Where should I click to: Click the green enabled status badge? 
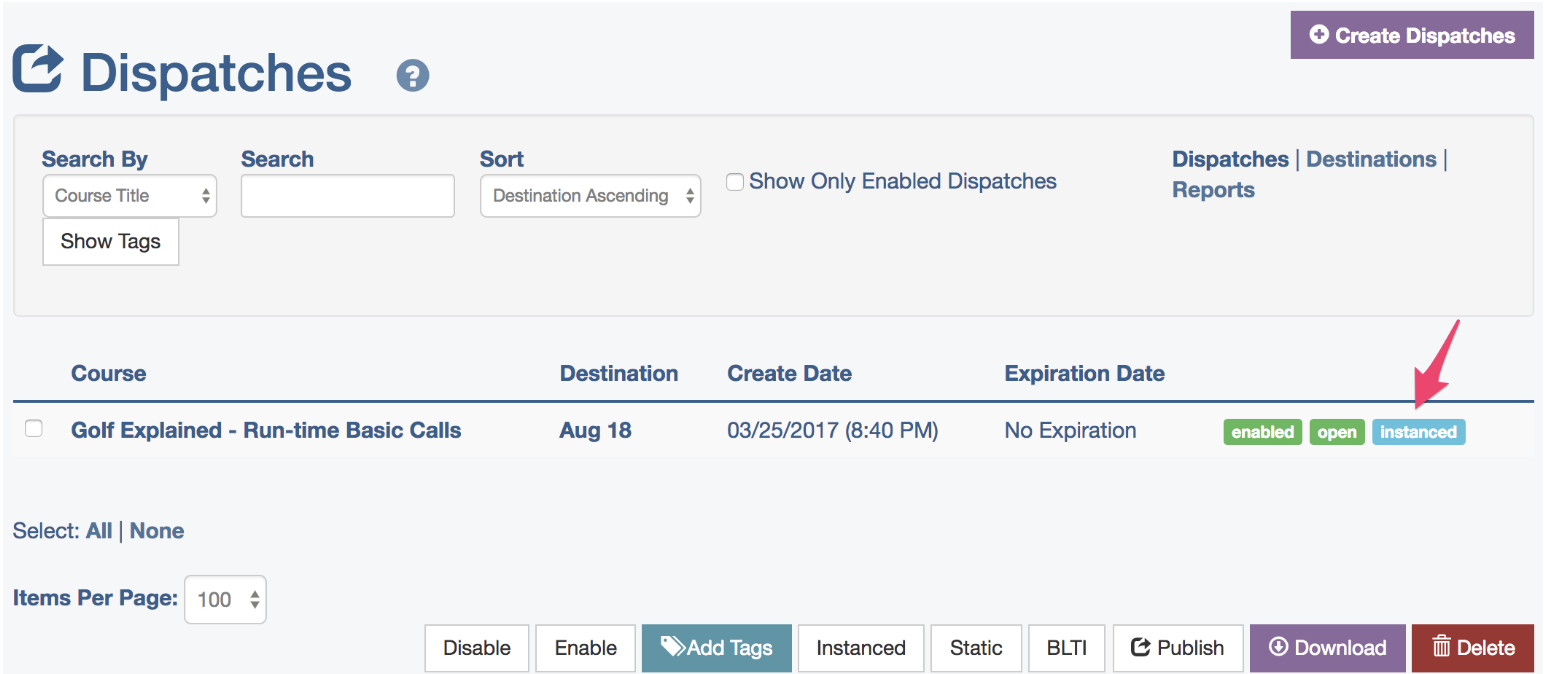pos(1263,432)
